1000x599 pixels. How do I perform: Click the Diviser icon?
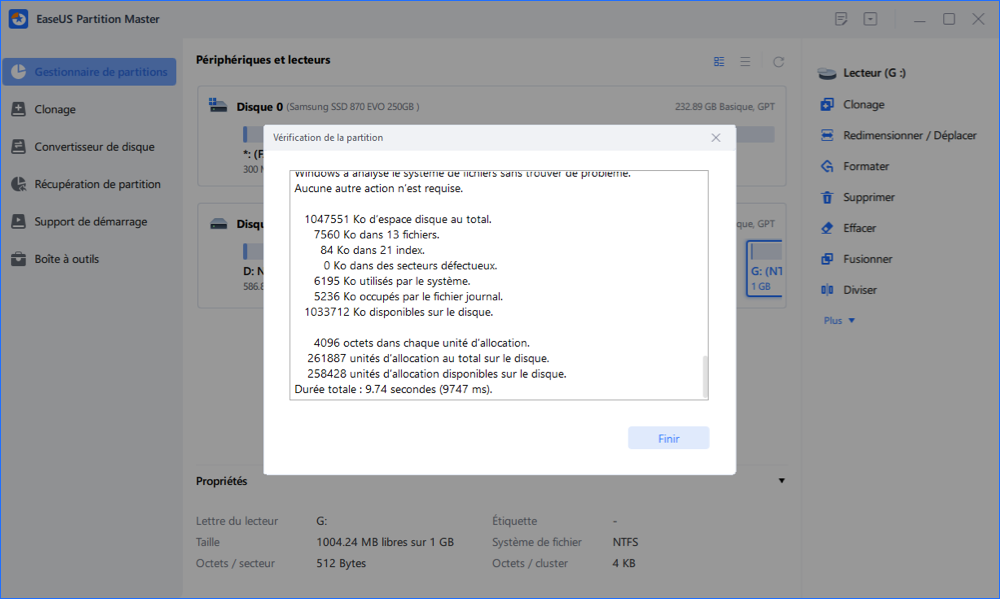pos(827,290)
